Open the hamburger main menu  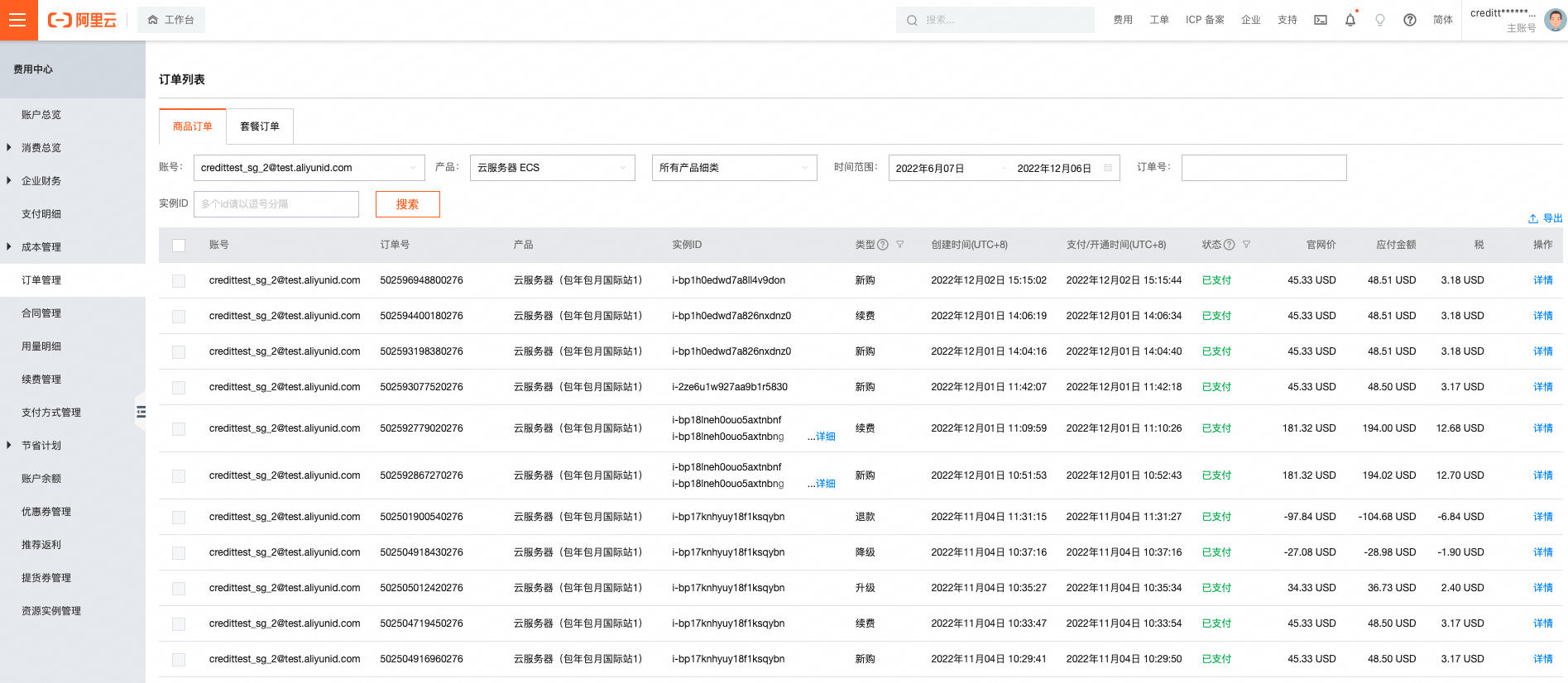18,20
